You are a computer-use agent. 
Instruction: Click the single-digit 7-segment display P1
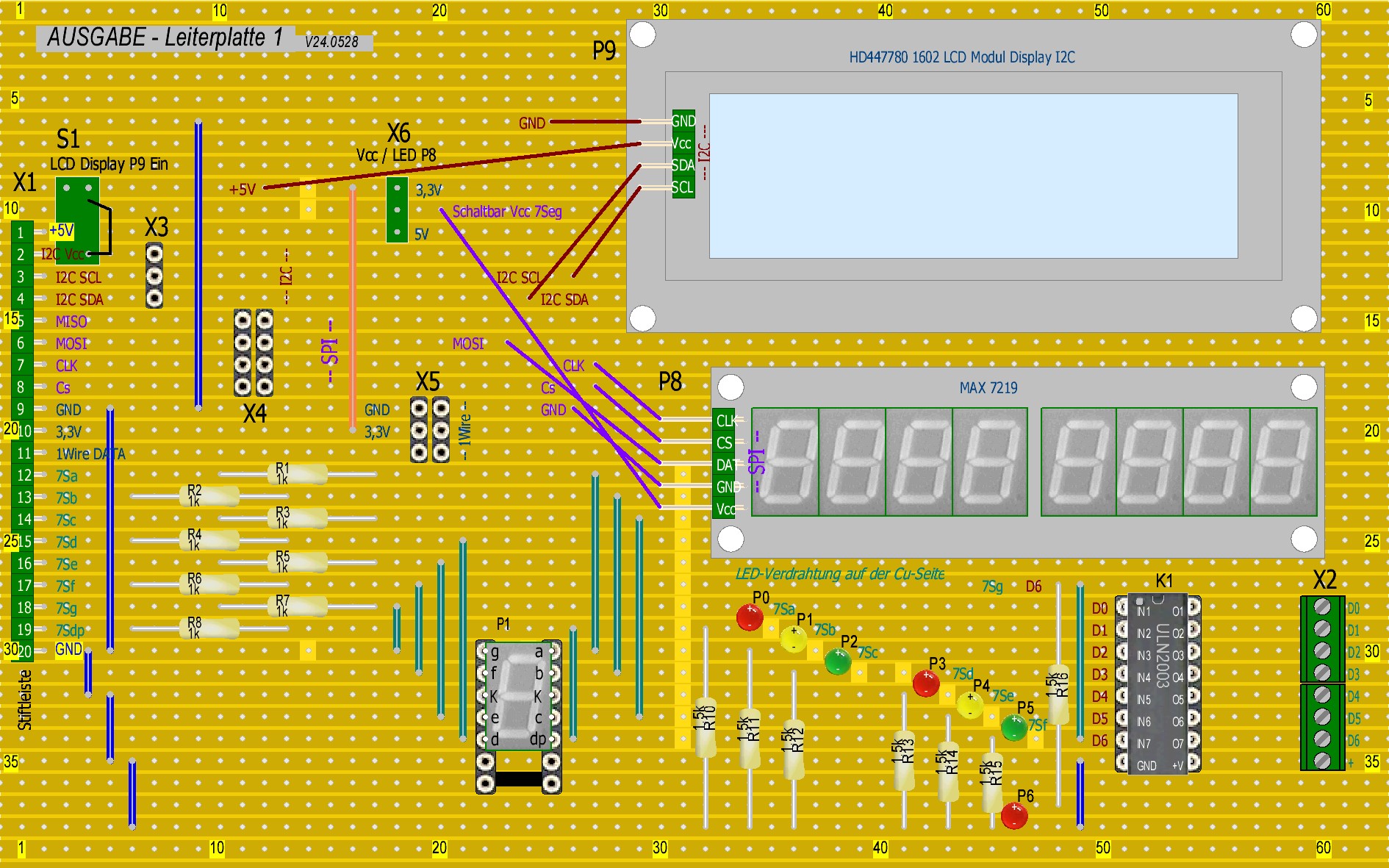pyautogui.click(x=518, y=695)
